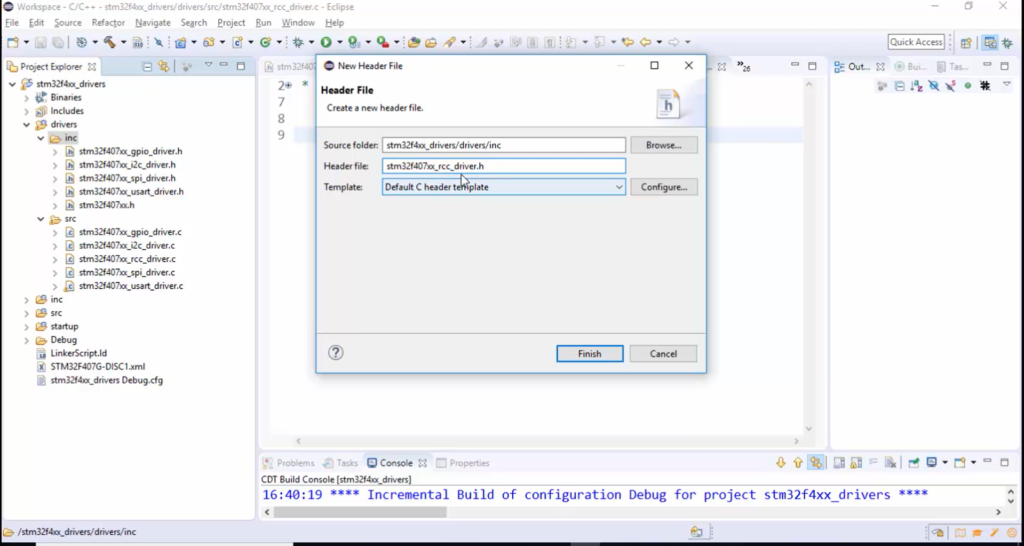
Task: Click the New C class green icon
Action: 265,42
